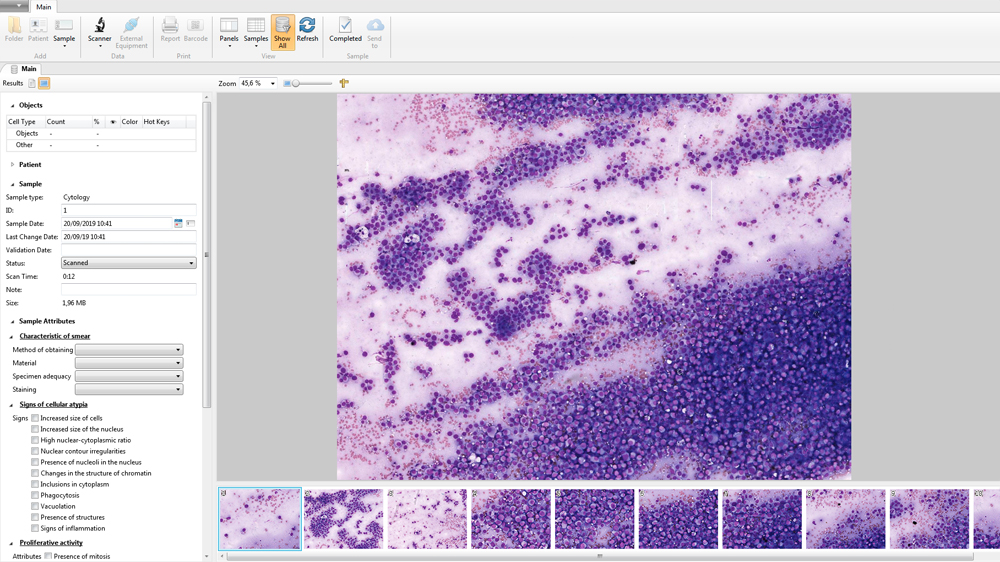Open the Scanner tool in the ribbon

[99, 30]
